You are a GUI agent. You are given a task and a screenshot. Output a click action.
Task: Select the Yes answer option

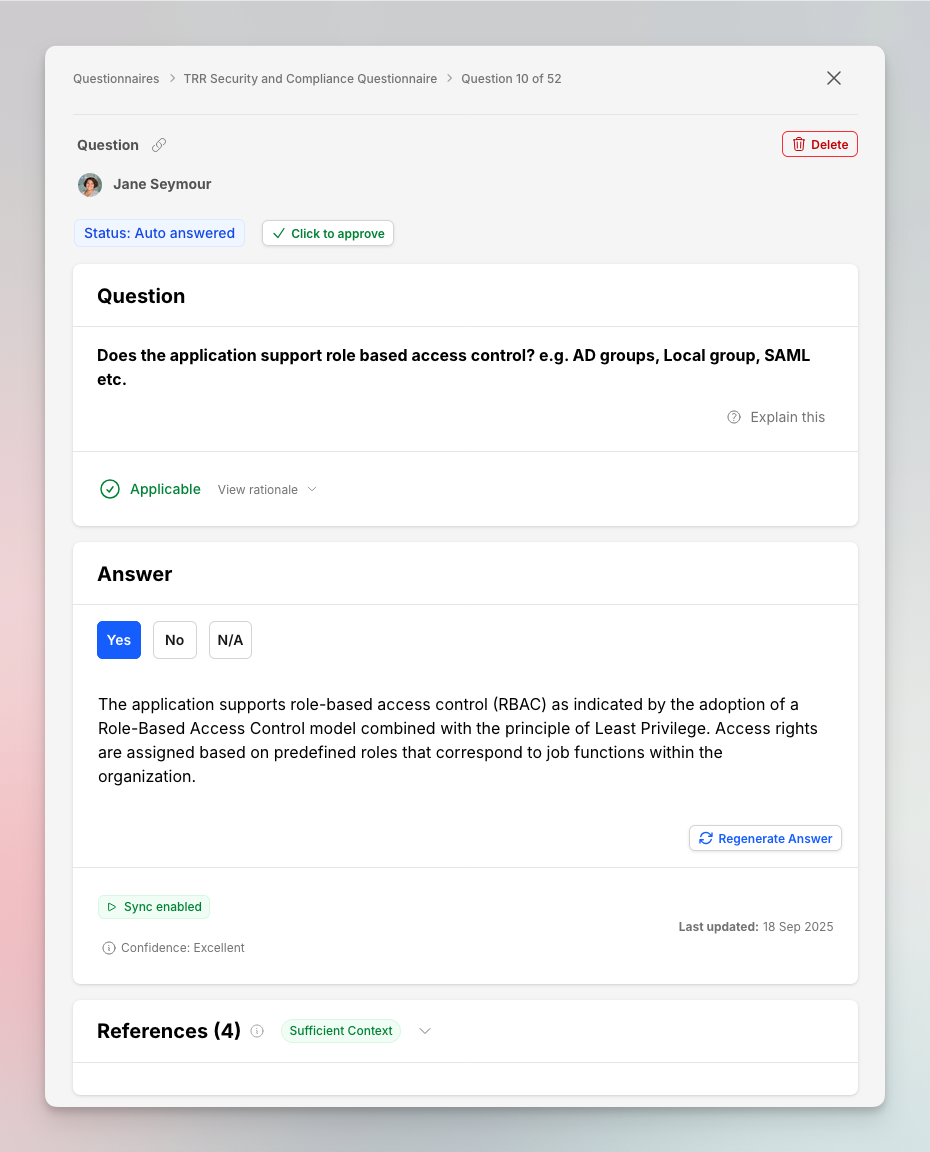click(119, 640)
